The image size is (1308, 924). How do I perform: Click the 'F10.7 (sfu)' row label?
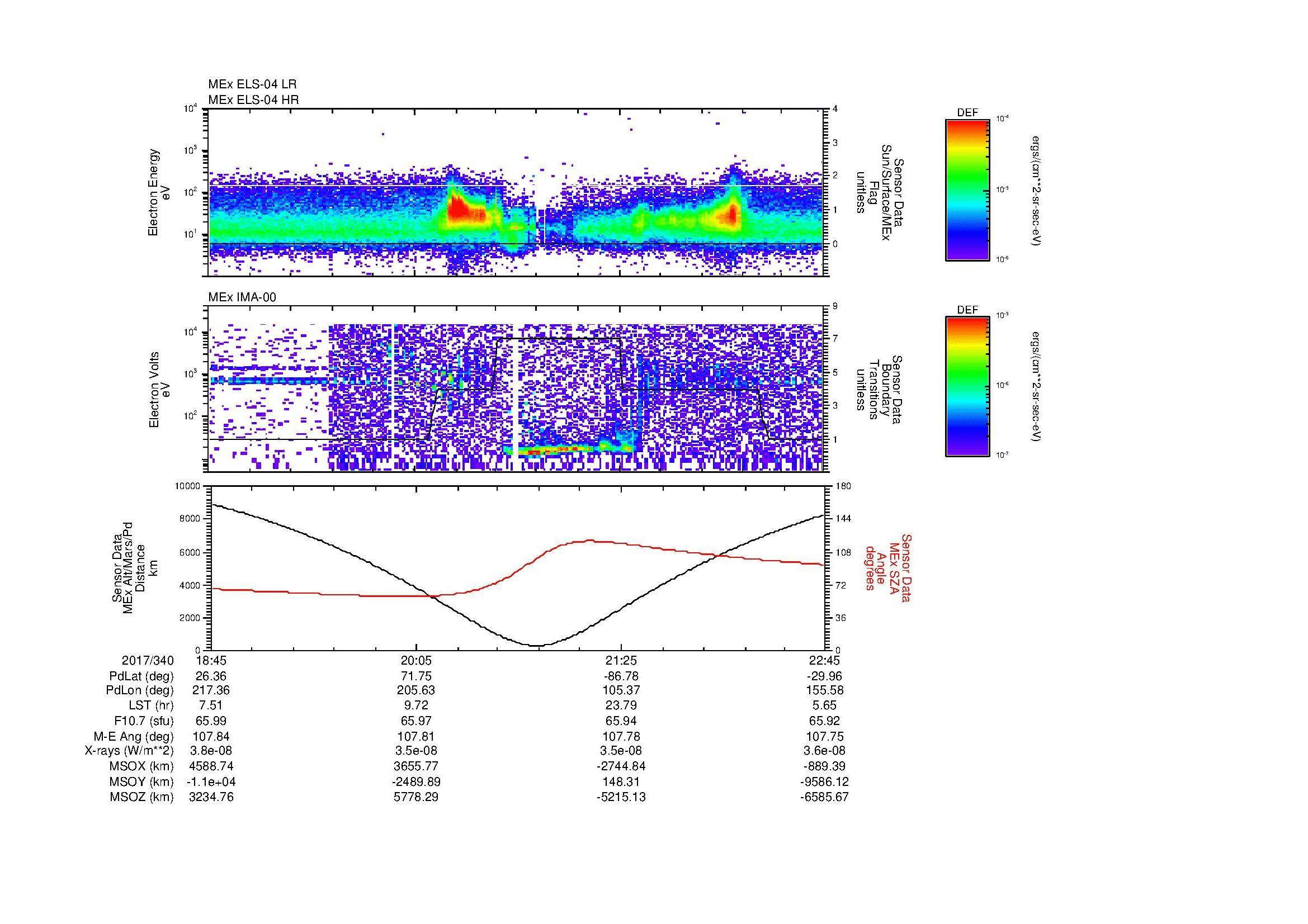pyautogui.click(x=144, y=721)
